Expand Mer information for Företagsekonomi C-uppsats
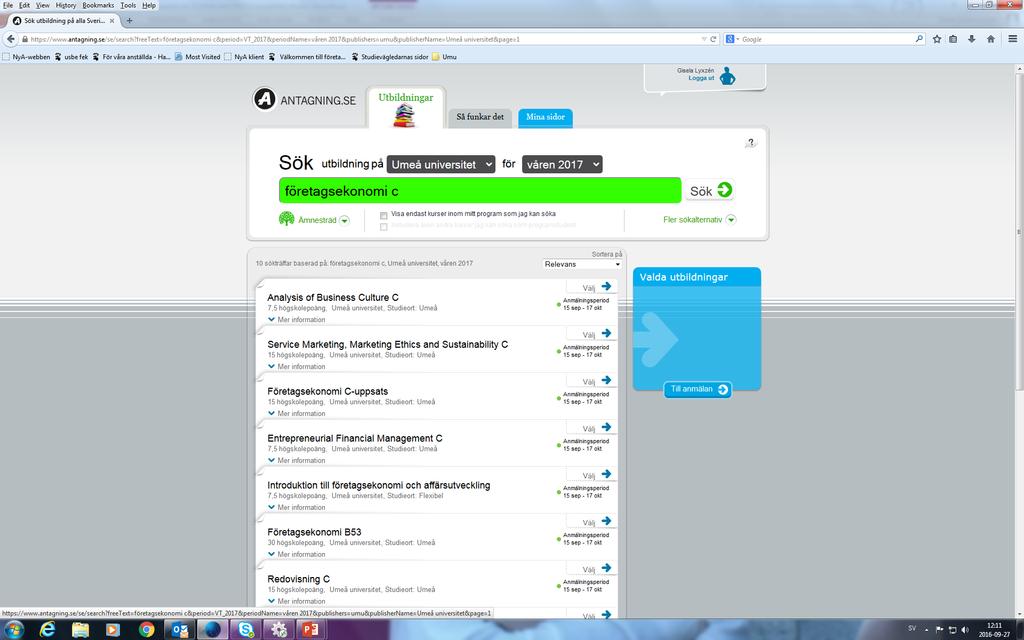The width and height of the screenshot is (1024, 640). click(x=296, y=413)
